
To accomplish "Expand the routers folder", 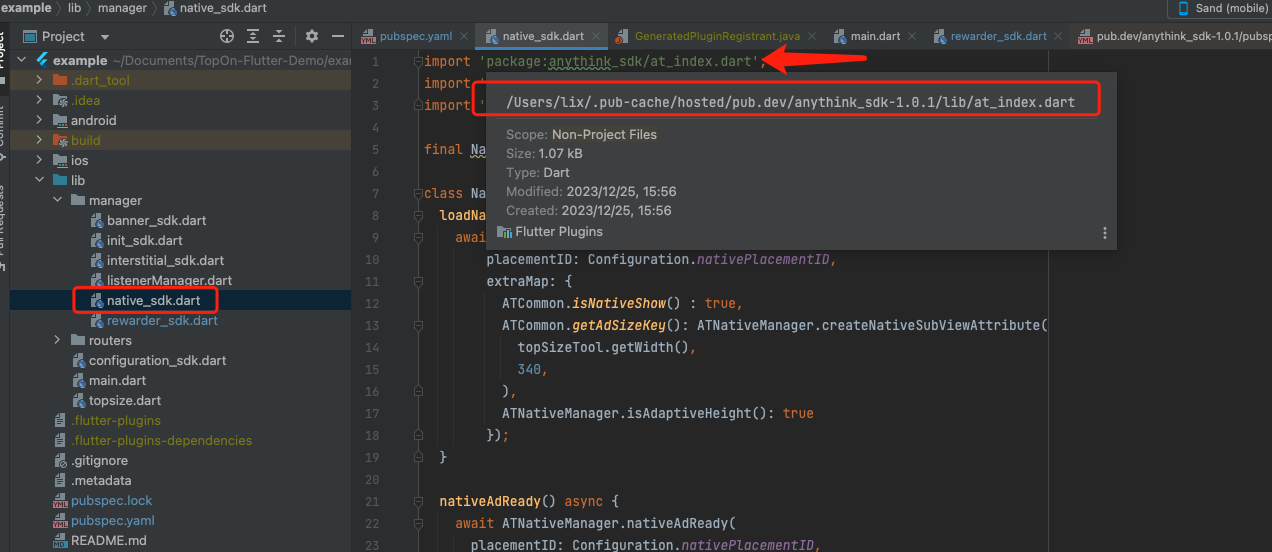I will 57,340.
